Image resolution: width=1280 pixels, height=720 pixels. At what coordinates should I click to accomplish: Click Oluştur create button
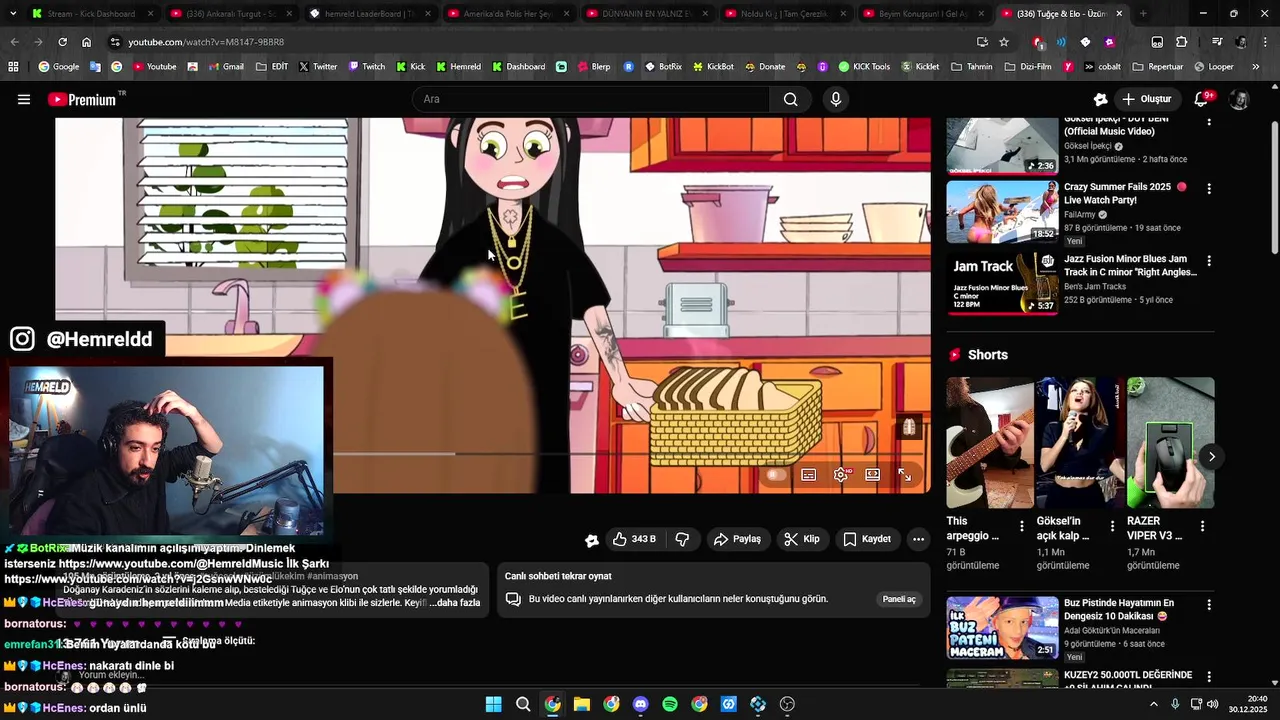click(1146, 99)
